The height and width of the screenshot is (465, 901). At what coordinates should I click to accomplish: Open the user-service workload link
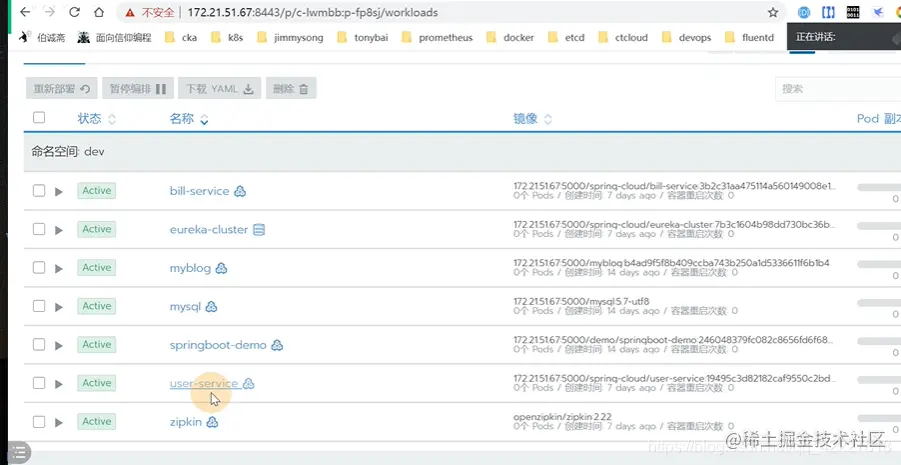click(x=203, y=383)
